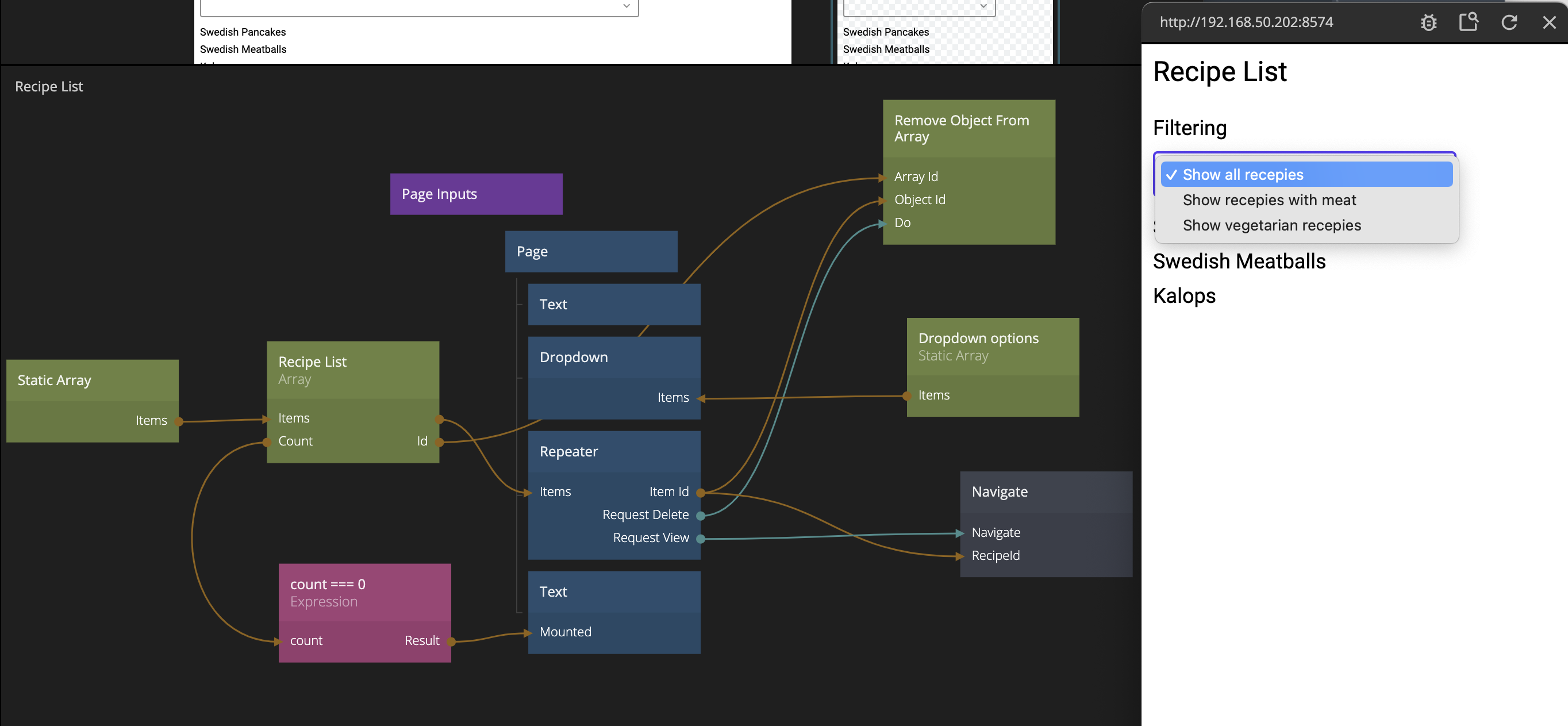Open the top-left dropdown chevron above canvas
This screenshot has width=1568, height=726.
pyautogui.click(x=626, y=6)
